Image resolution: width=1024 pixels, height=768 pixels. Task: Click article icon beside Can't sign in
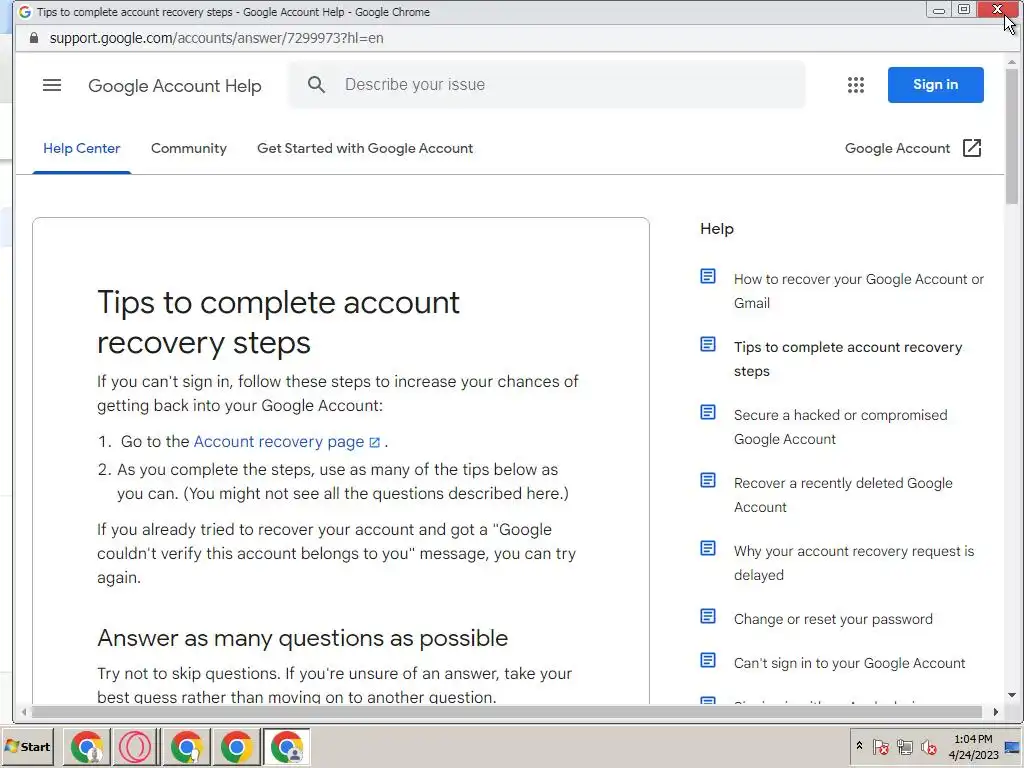click(x=708, y=660)
